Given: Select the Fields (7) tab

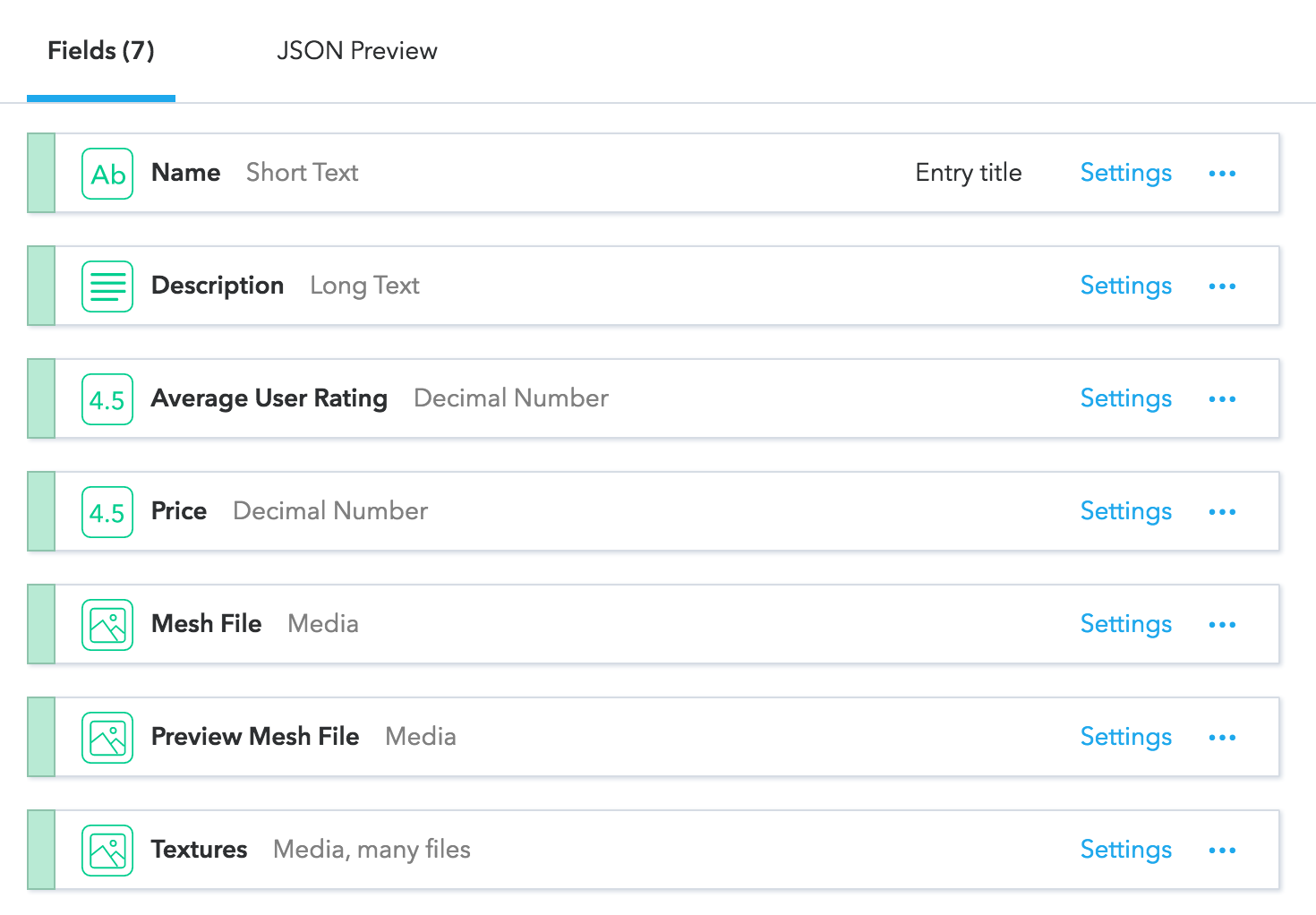Looking at the screenshot, I should [x=101, y=51].
